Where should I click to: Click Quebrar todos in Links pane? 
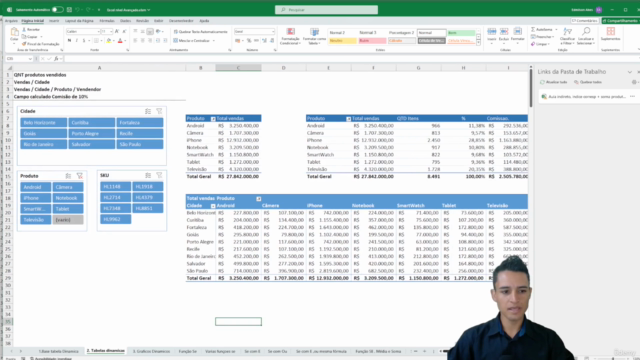click(x=588, y=82)
